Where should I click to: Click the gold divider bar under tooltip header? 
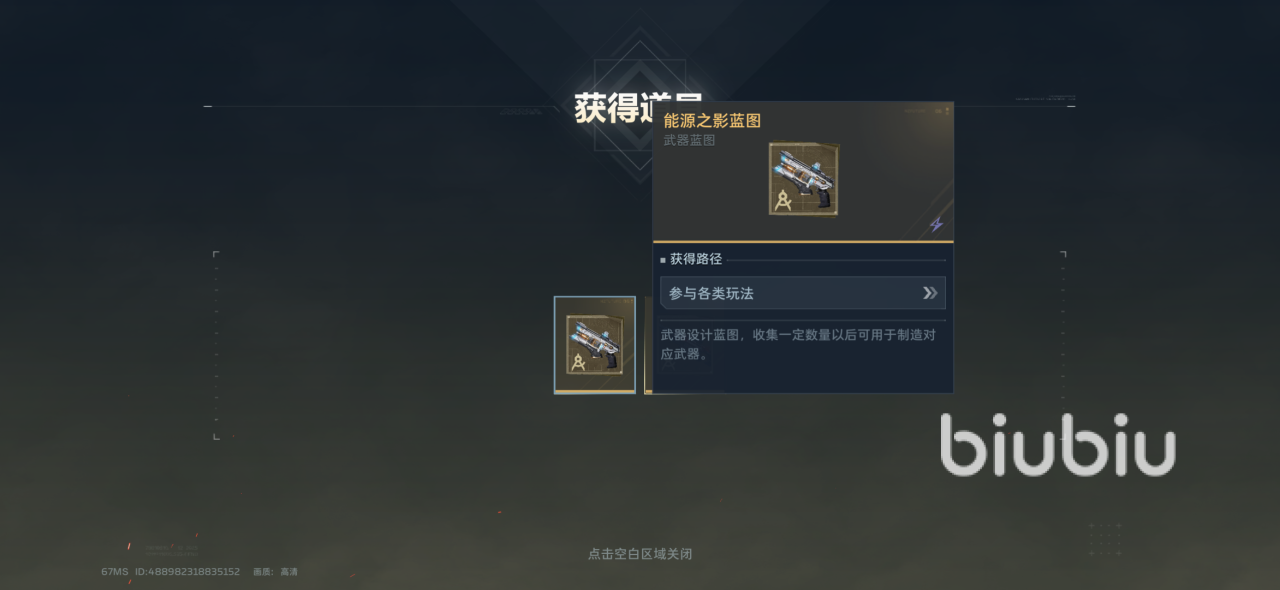[x=803, y=241]
